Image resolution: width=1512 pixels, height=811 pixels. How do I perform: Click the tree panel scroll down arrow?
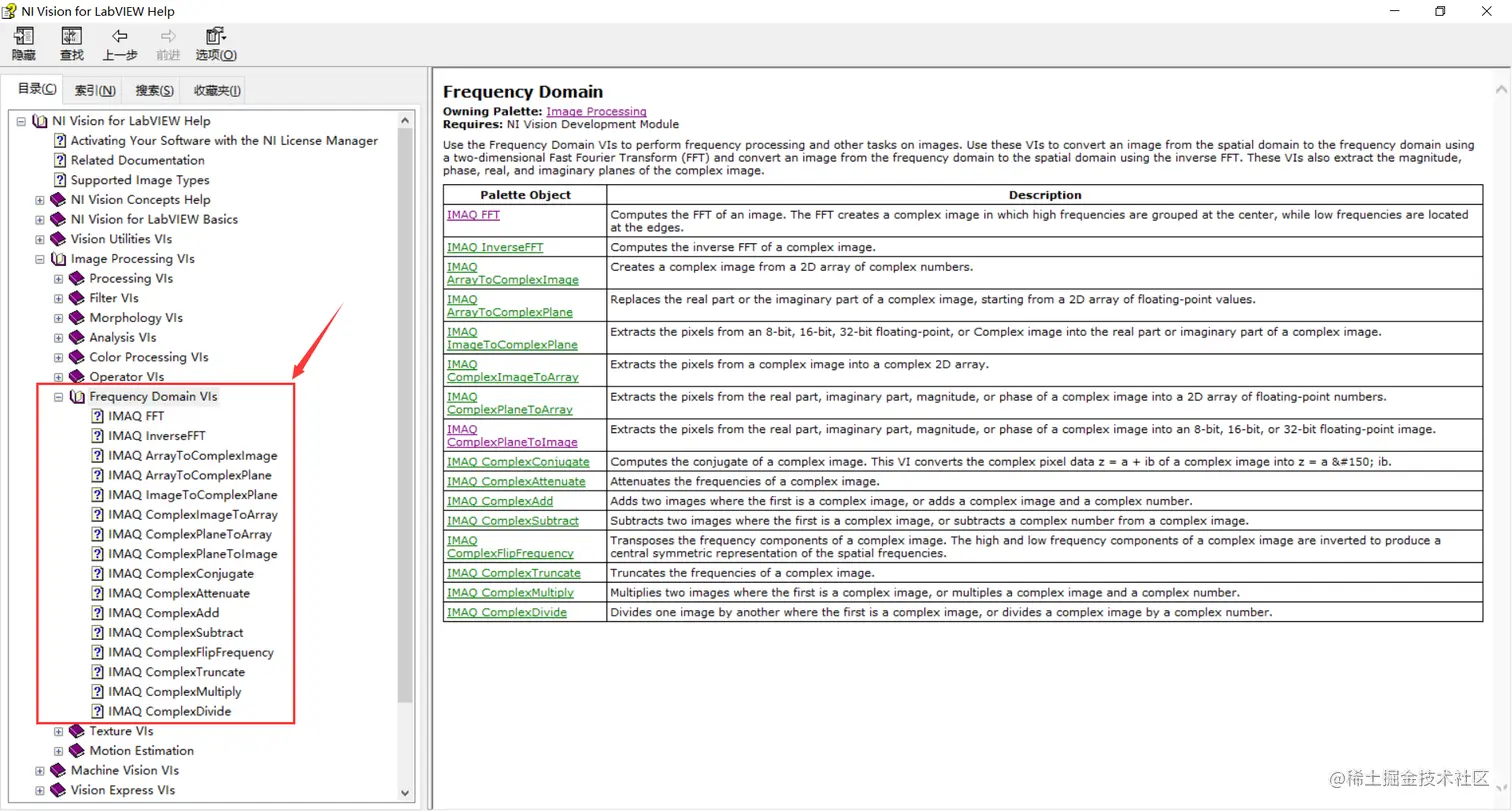point(405,792)
